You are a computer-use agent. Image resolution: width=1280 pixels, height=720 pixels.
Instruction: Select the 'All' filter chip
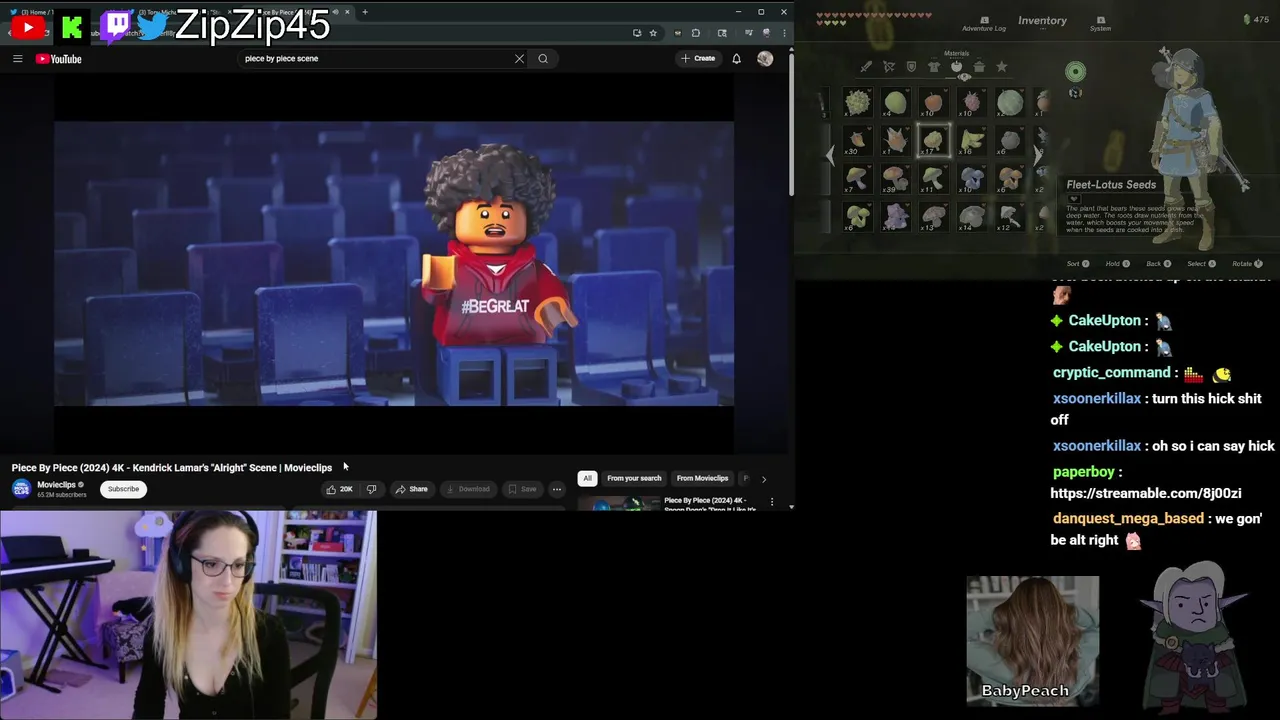pyautogui.click(x=587, y=478)
